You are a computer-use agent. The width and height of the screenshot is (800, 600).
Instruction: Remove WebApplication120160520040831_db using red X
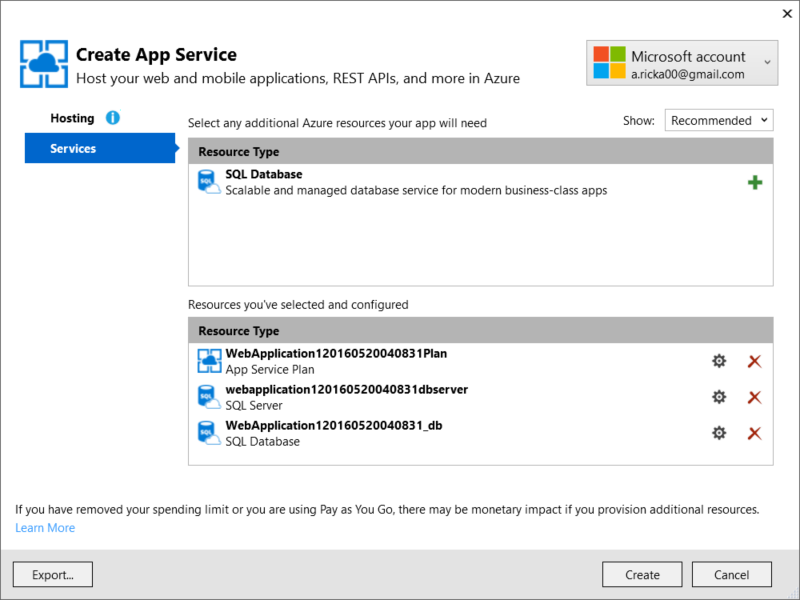pyautogui.click(x=755, y=433)
